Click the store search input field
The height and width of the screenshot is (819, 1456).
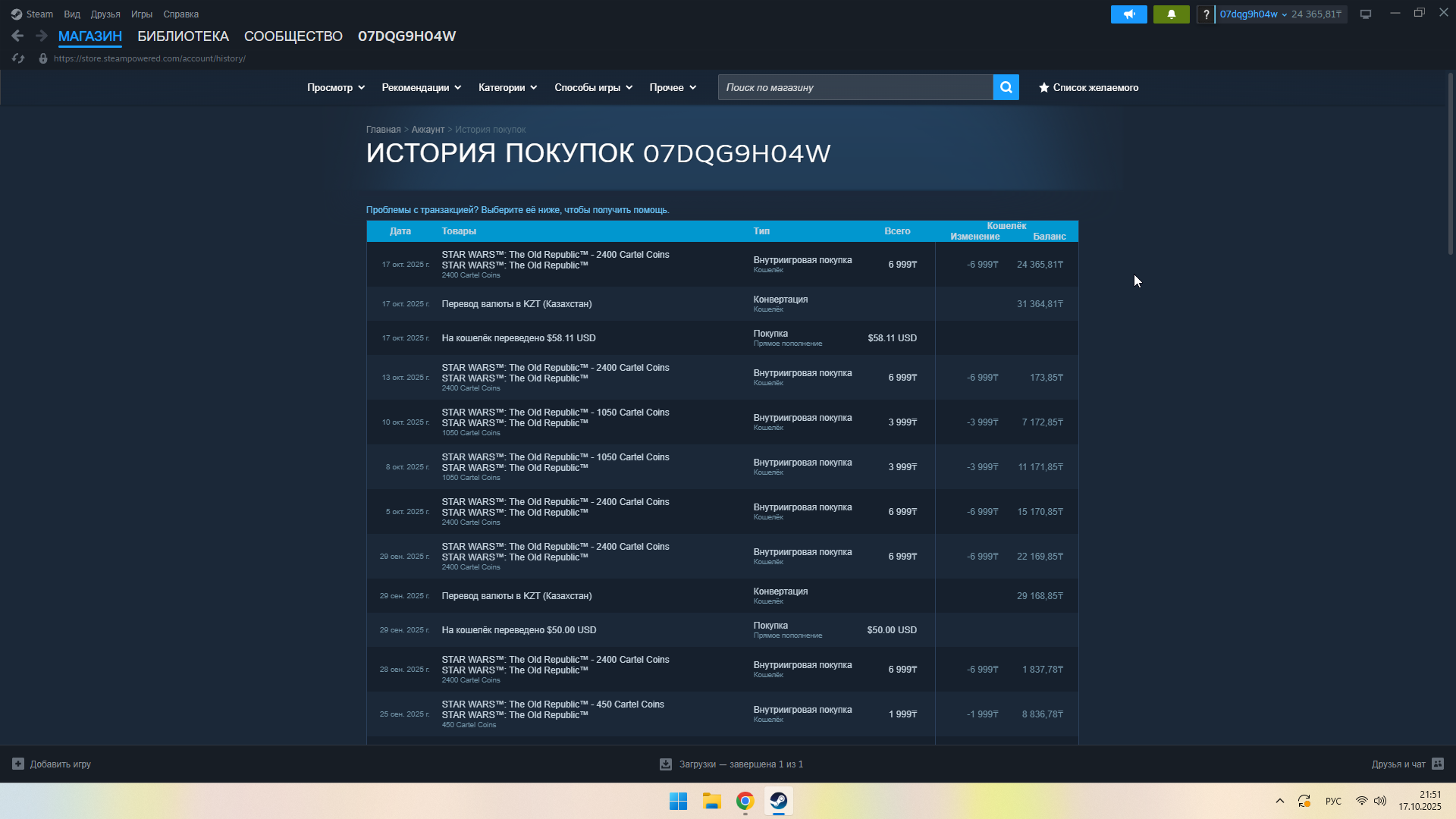(x=855, y=88)
